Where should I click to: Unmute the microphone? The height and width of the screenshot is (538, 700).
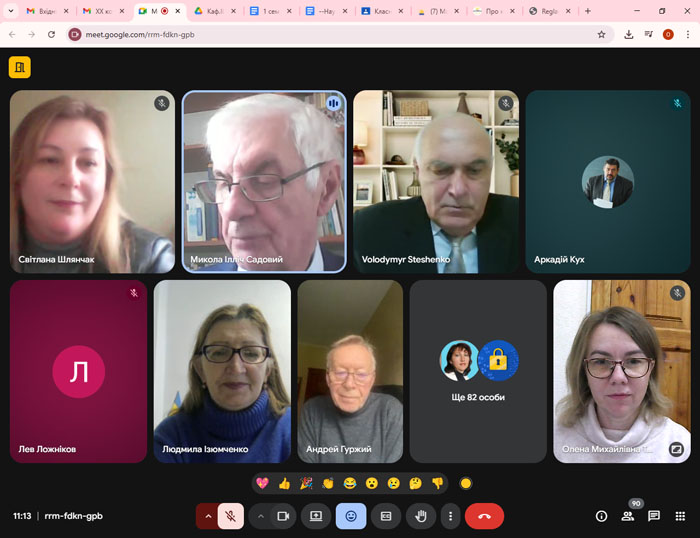click(231, 516)
